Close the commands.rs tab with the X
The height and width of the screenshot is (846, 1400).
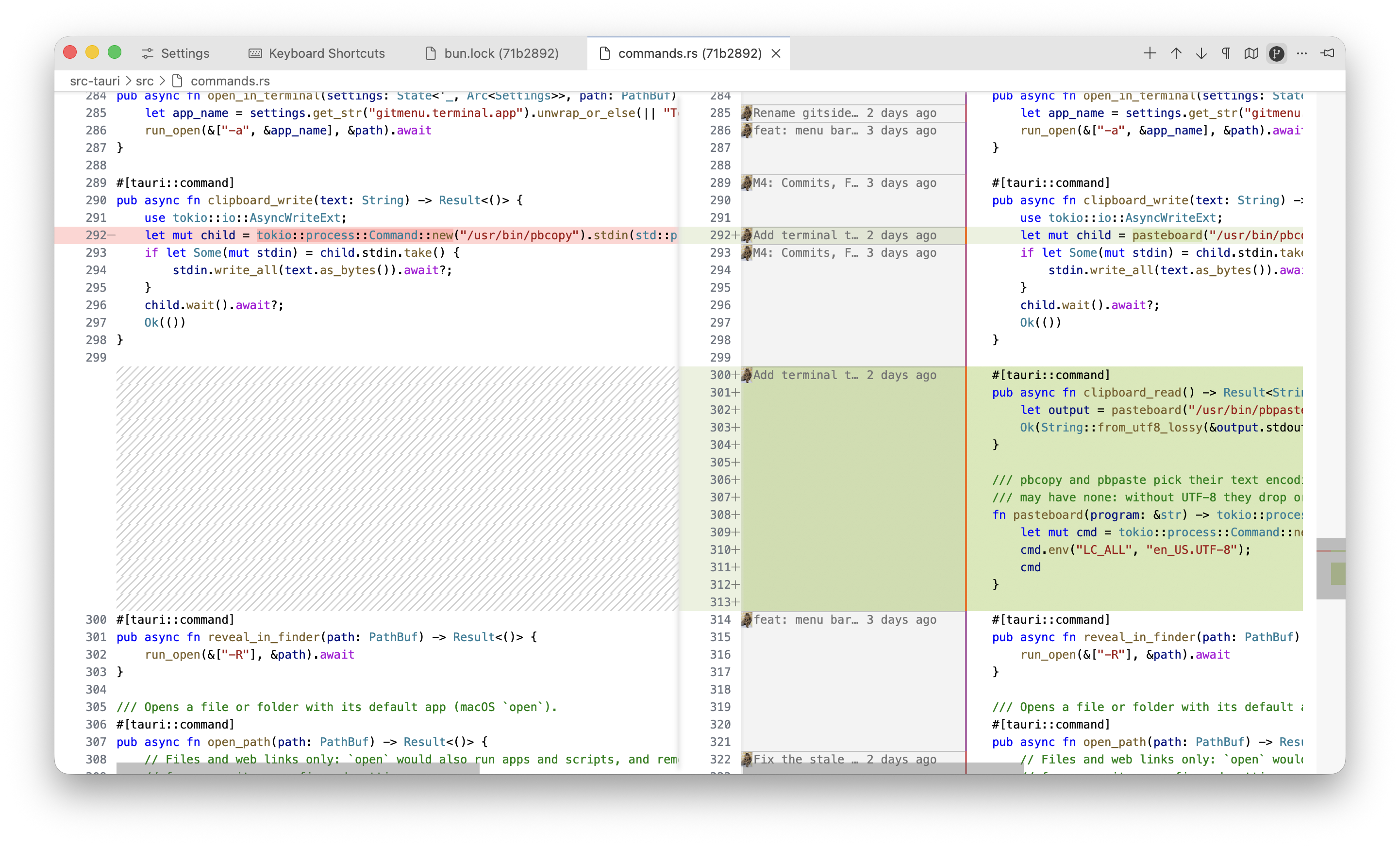[x=776, y=53]
